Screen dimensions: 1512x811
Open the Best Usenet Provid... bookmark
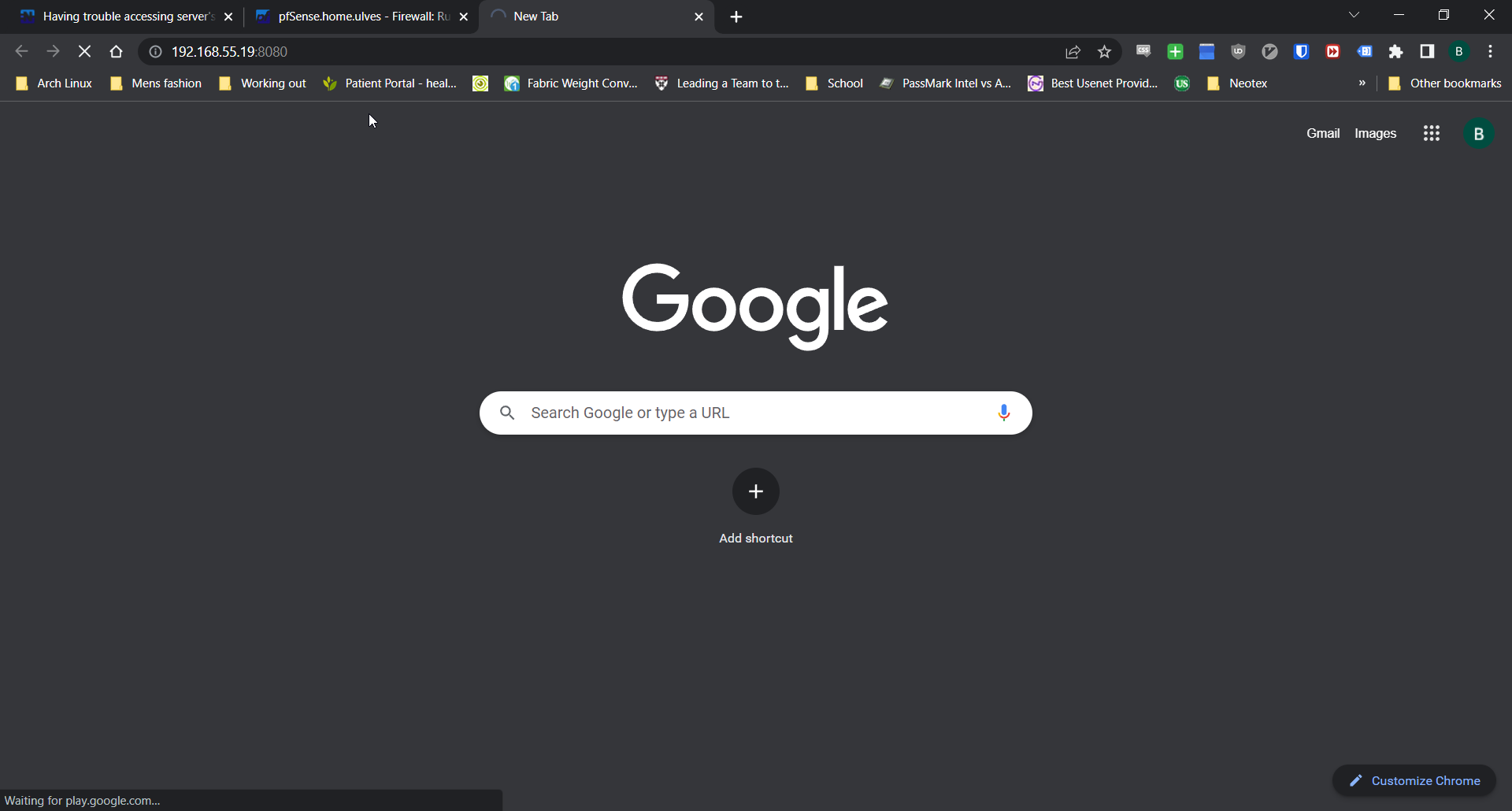pyautogui.click(x=1093, y=83)
